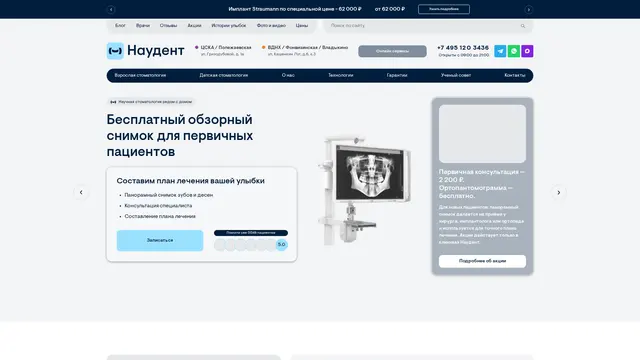The height and width of the screenshot is (360, 640).
Task: Select the ЦСКА / Полежаевская clinic address
Action: coord(223,51)
